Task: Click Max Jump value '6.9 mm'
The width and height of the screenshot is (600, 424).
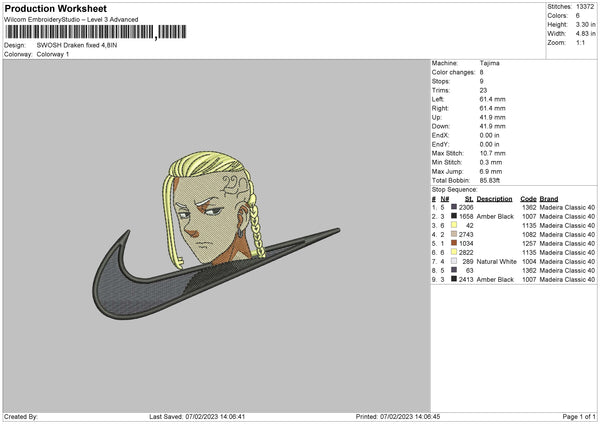Action: point(491,171)
